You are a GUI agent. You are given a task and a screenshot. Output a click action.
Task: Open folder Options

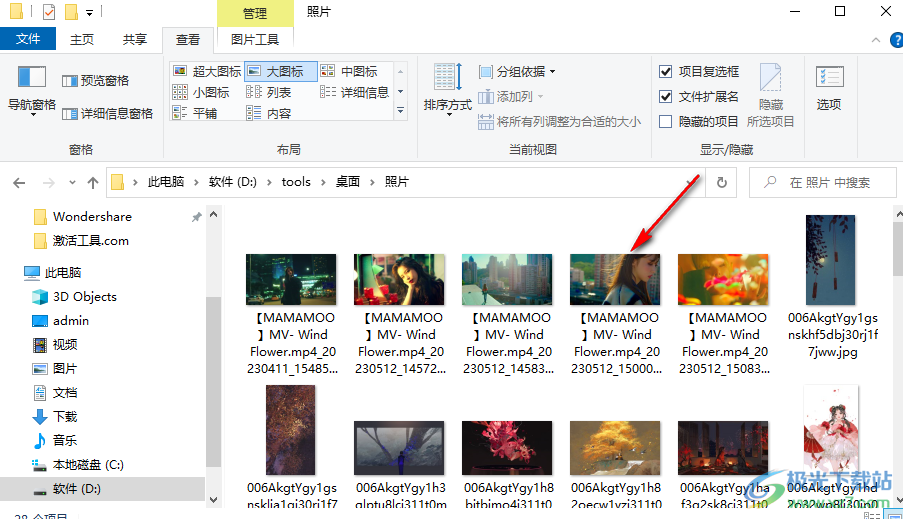829,88
